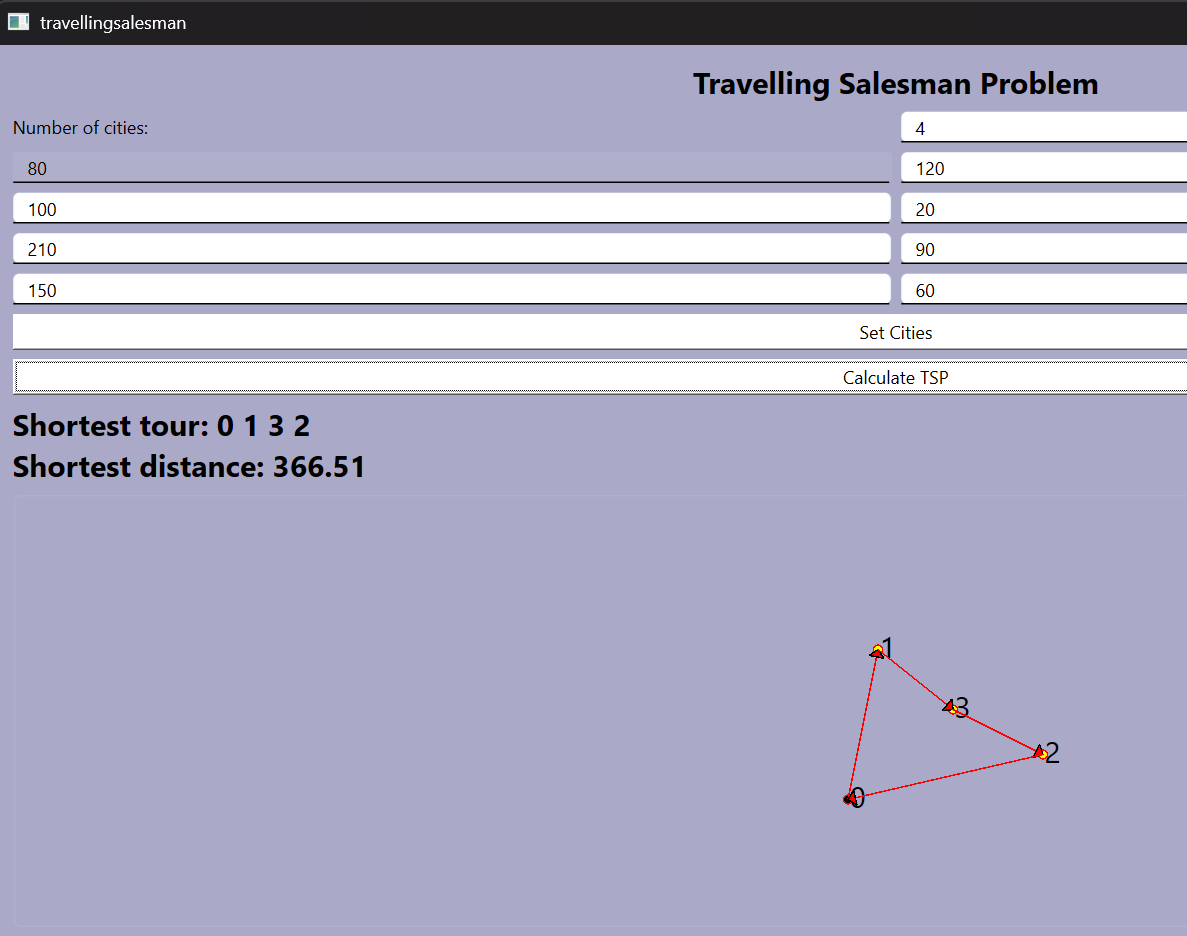Click the Set Cities button
Viewport: 1187px width, 936px height.
600,332
